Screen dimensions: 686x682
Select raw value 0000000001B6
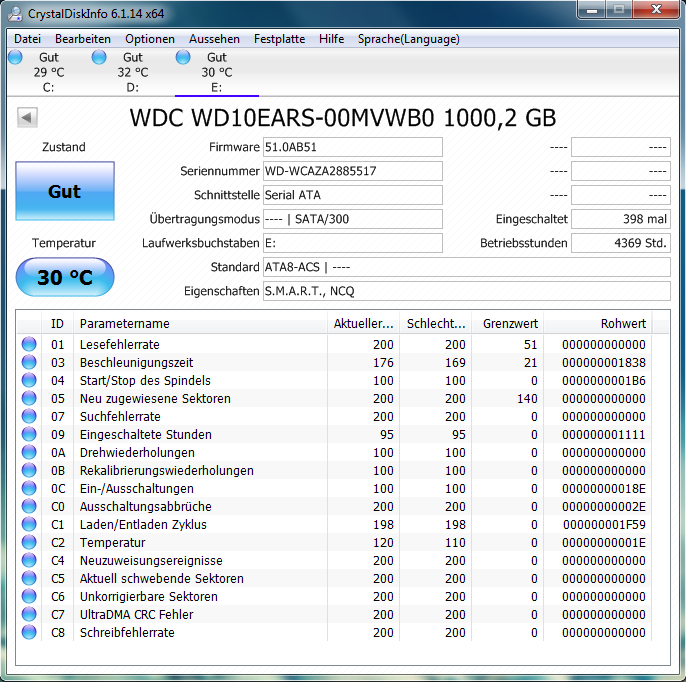pyautogui.click(x=604, y=381)
